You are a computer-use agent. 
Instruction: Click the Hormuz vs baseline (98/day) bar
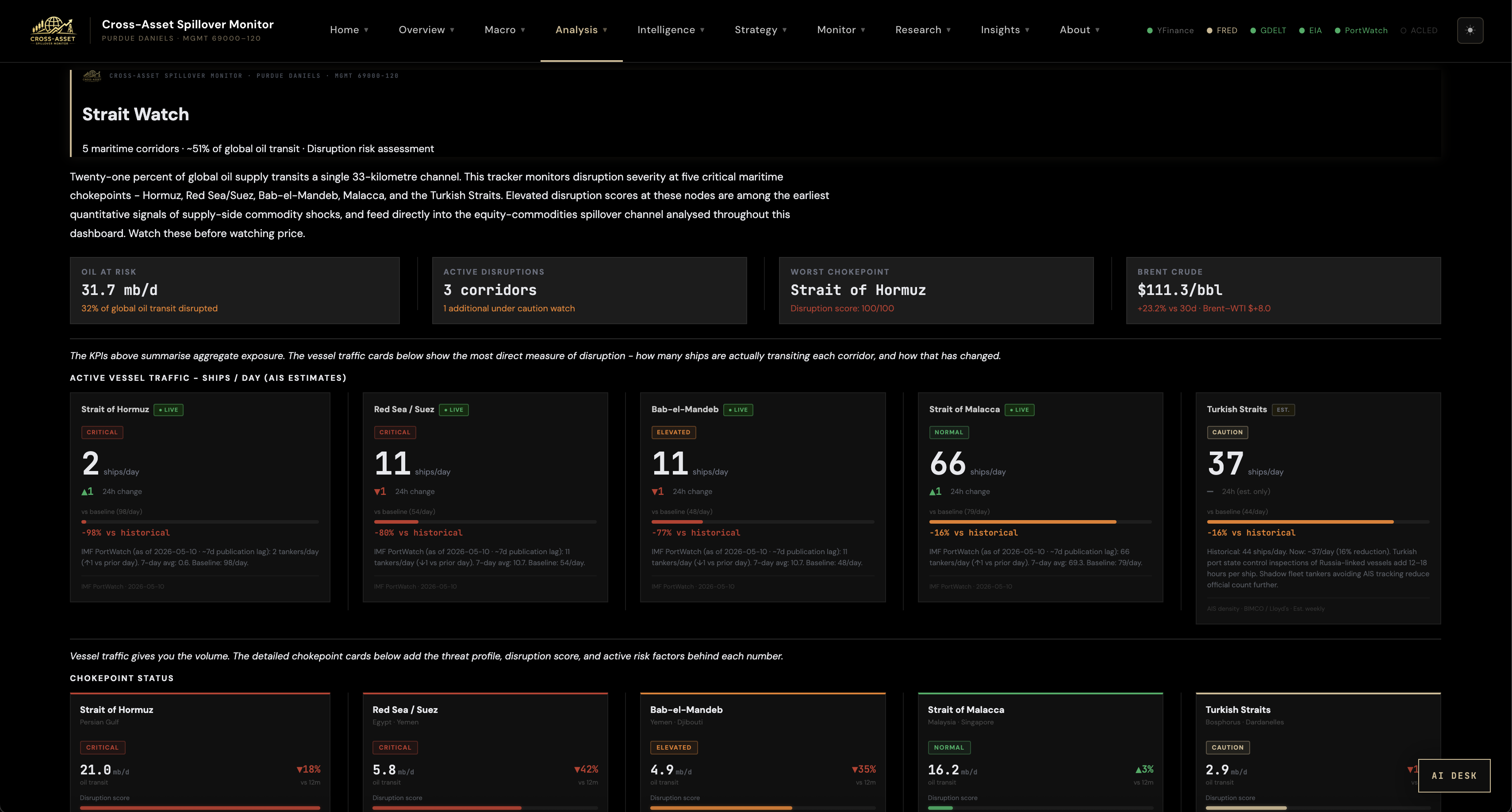(x=200, y=521)
